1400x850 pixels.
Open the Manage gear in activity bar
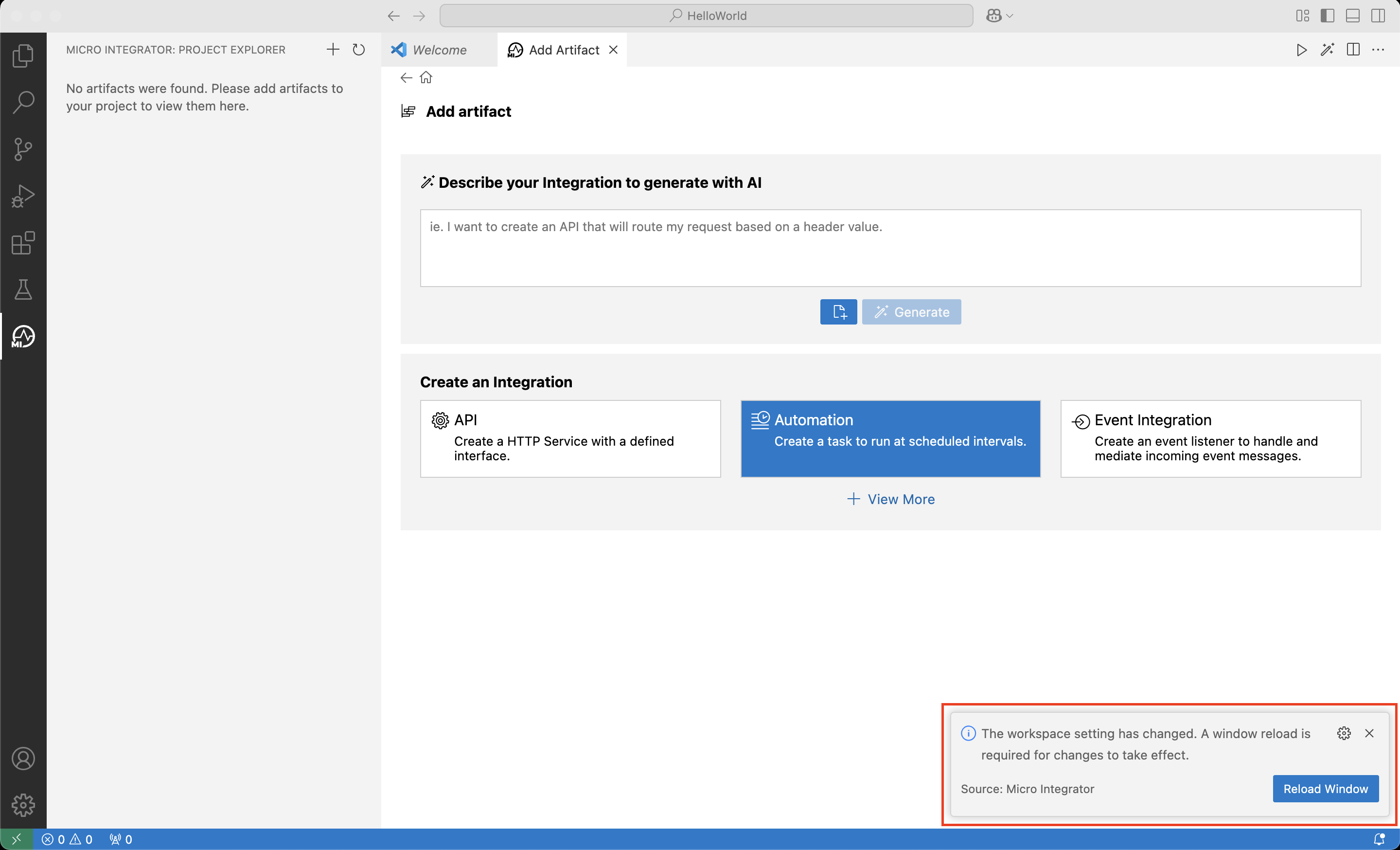pyautogui.click(x=23, y=805)
